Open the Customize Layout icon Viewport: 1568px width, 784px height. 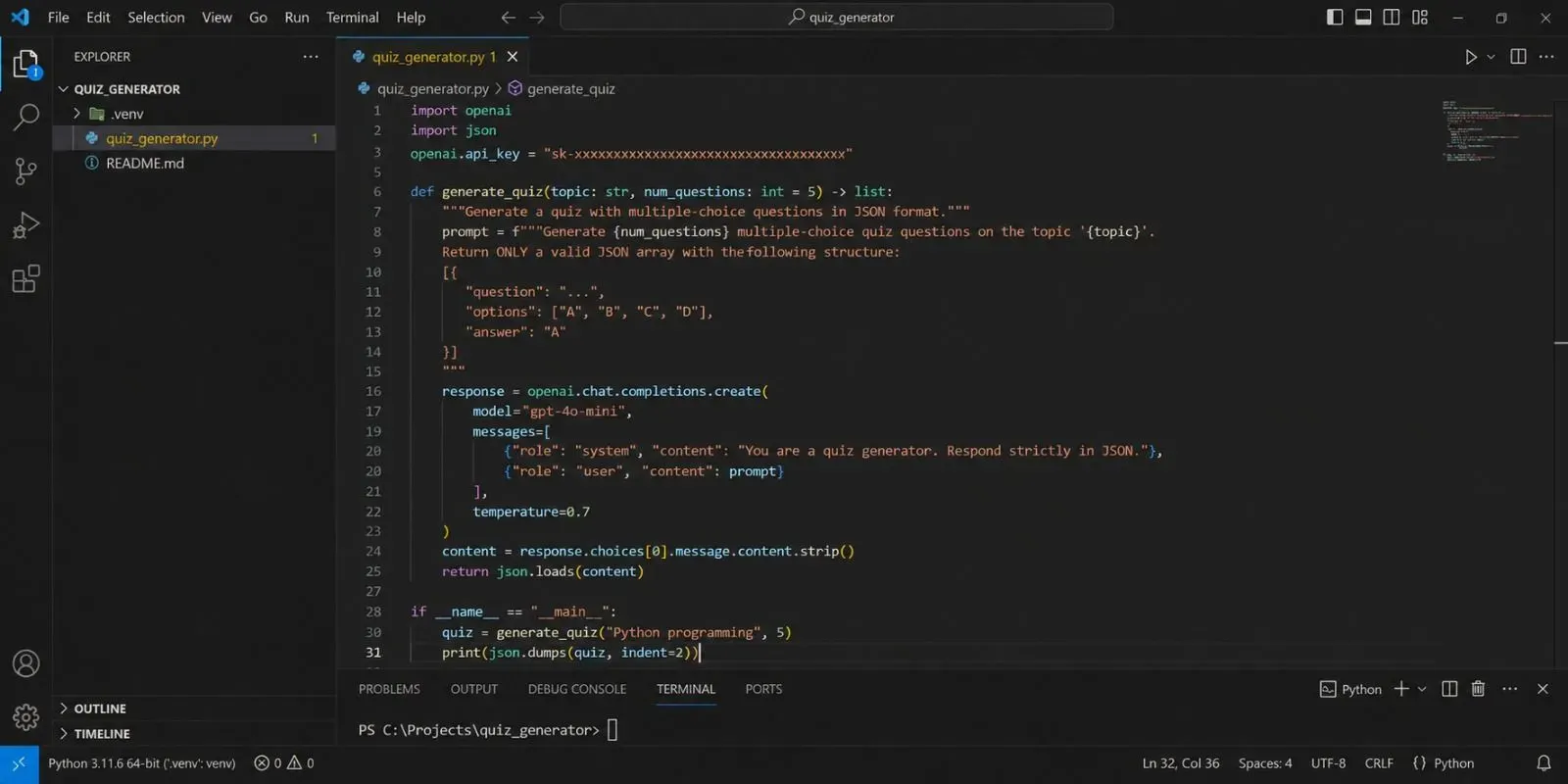(1420, 18)
